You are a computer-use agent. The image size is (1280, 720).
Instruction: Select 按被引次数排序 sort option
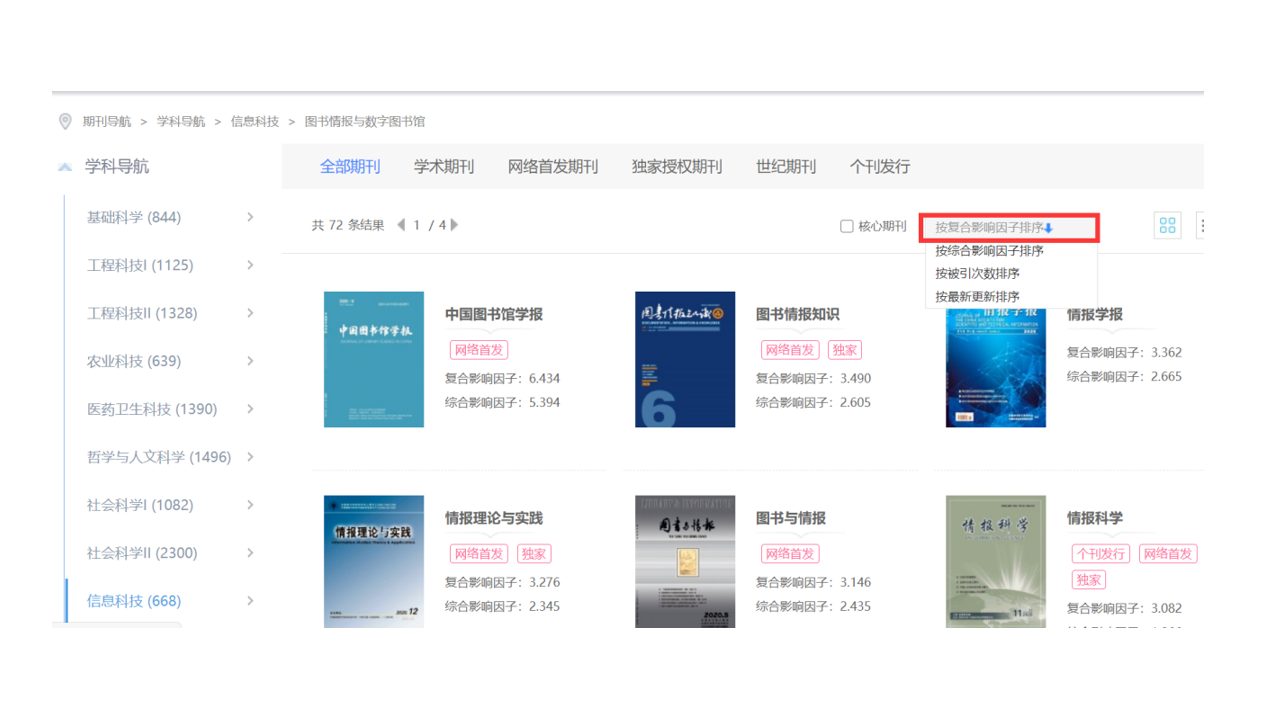pyautogui.click(x=977, y=273)
